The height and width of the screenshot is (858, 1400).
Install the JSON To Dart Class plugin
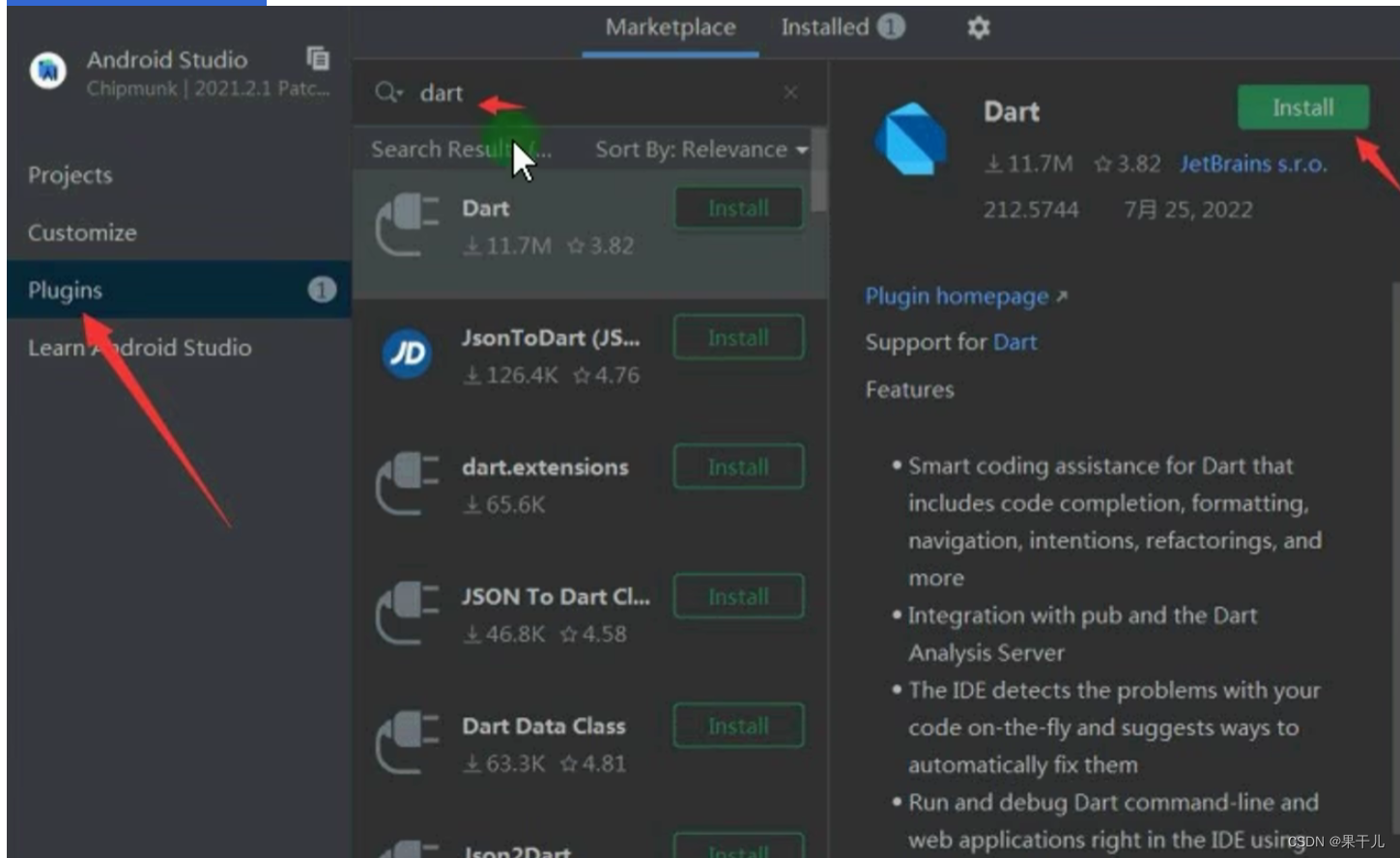pyautogui.click(x=739, y=596)
